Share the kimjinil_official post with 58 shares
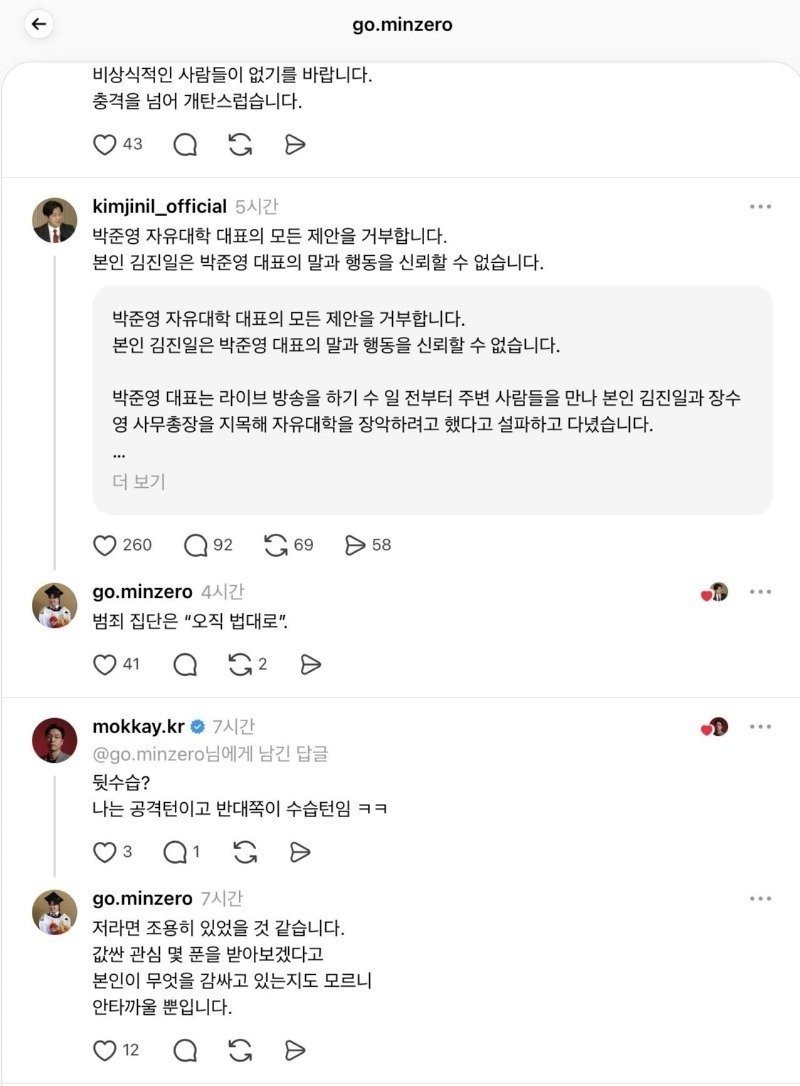 click(x=355, y=545)
